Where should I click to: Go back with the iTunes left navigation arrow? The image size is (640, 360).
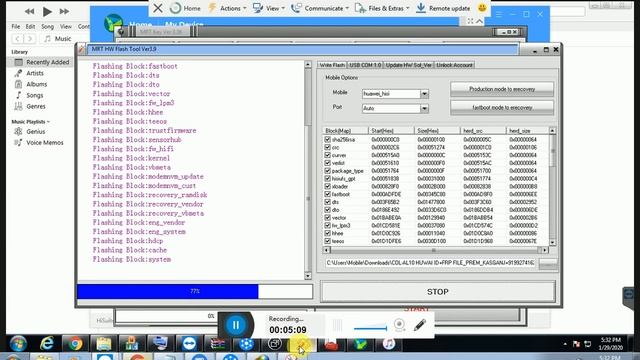[x=17, y=39]
